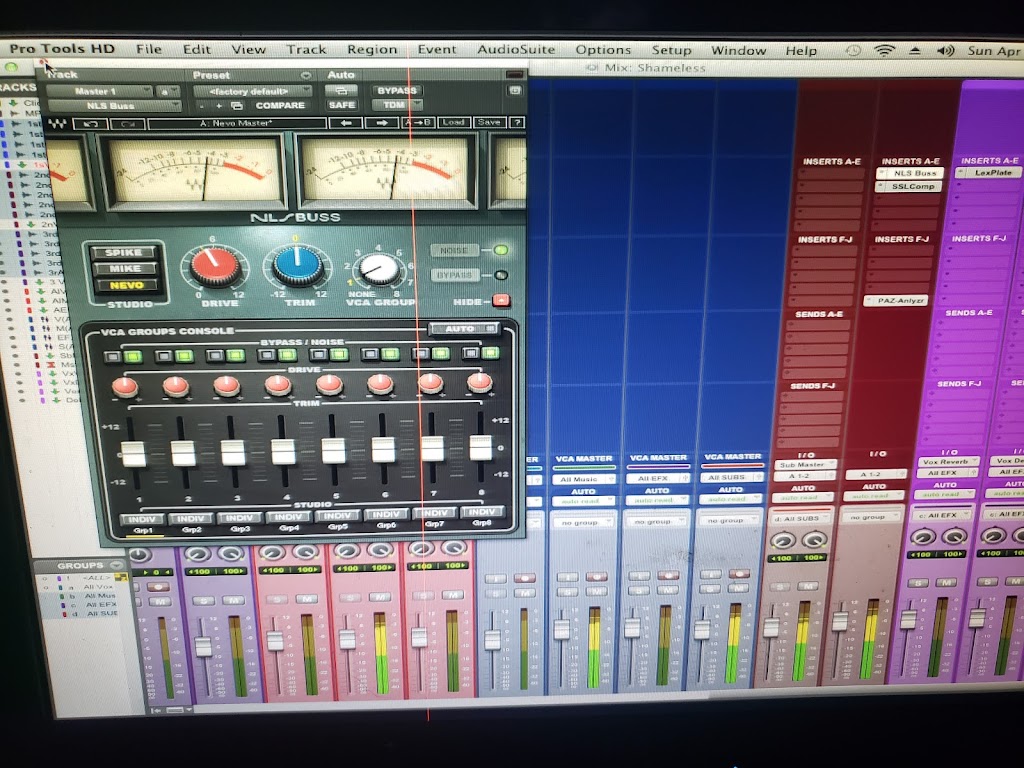This screenshot has width=1024, height=768.
Task: Click the VCA group 1 trim fader
Action: (x=134, y=456)
